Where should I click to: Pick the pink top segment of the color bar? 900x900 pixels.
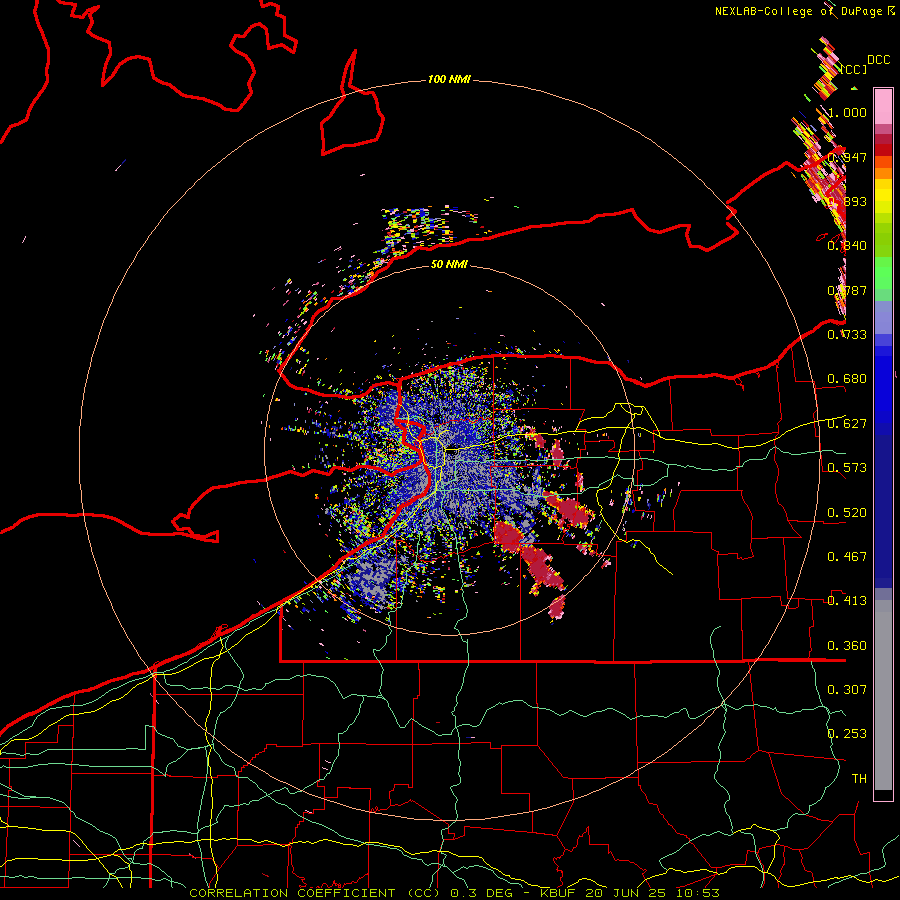(883, 106)
